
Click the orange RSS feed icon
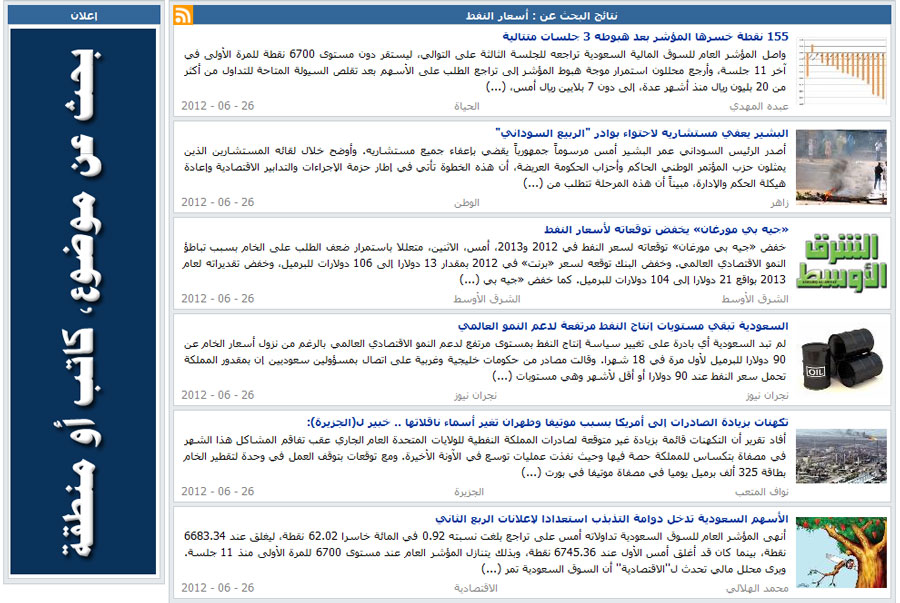(183, 15)
